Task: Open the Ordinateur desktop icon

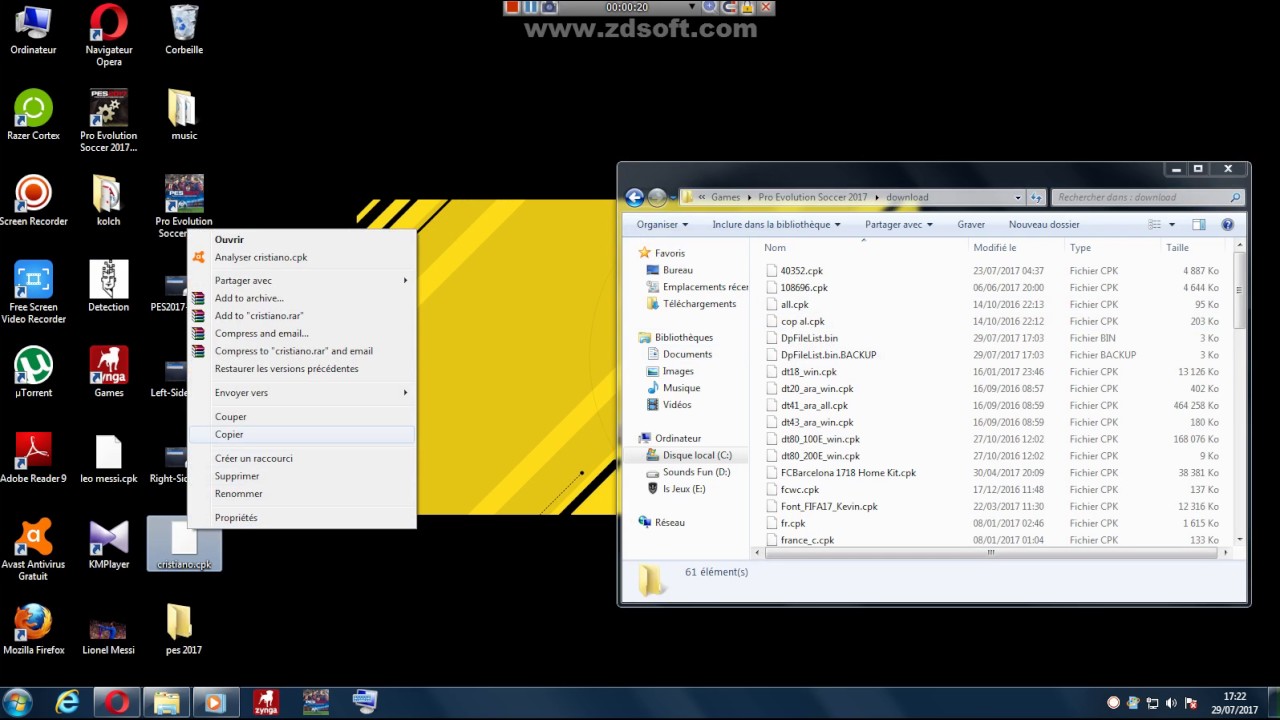Action: click(33, 30)
